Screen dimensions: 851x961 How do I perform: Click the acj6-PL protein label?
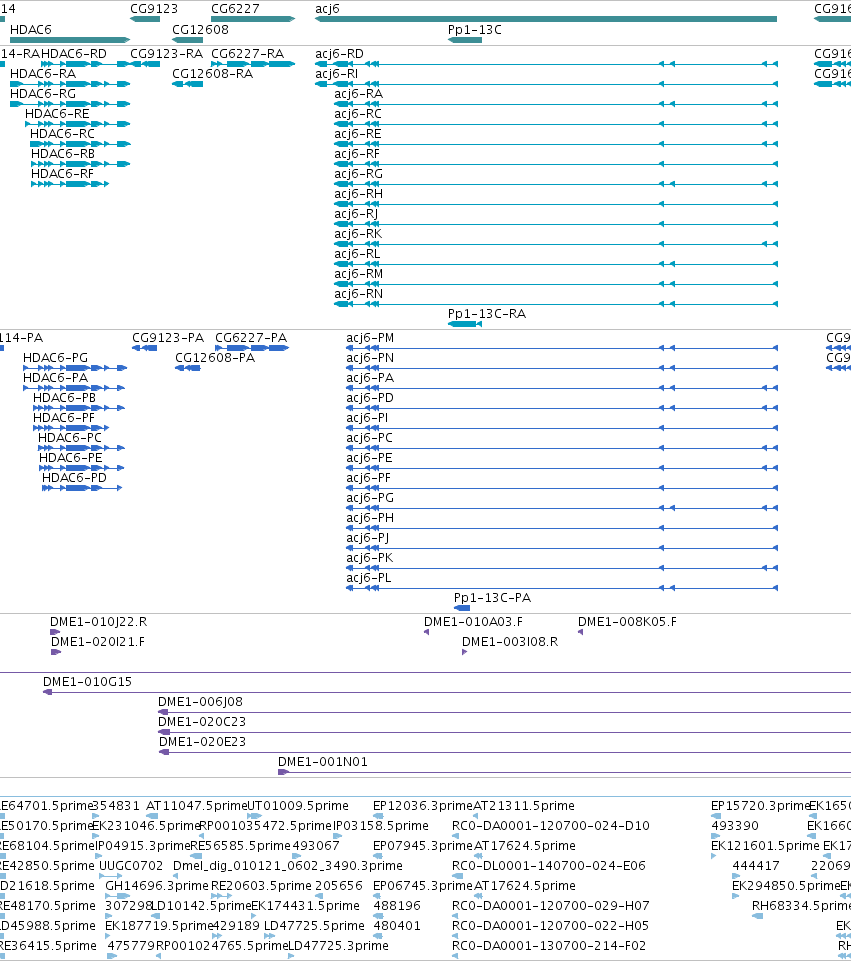368,577
